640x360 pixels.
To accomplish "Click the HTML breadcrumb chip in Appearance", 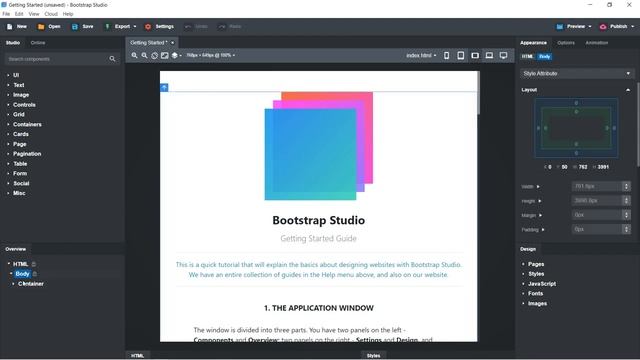I will [527, 56].
